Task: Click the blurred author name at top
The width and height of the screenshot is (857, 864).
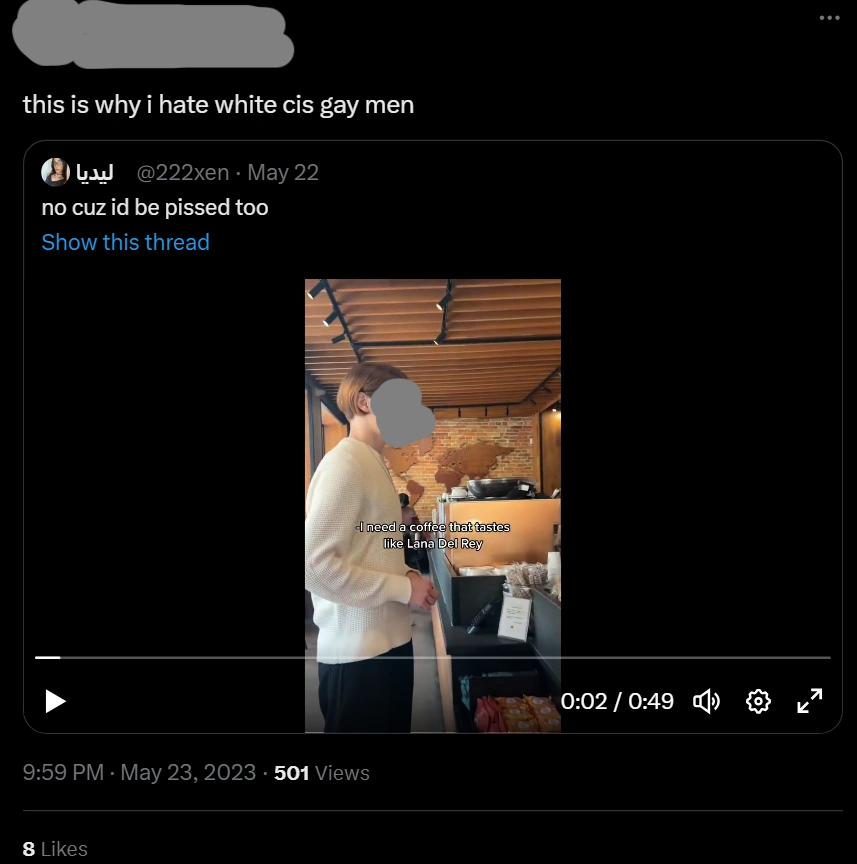Action: coord(150,36)
